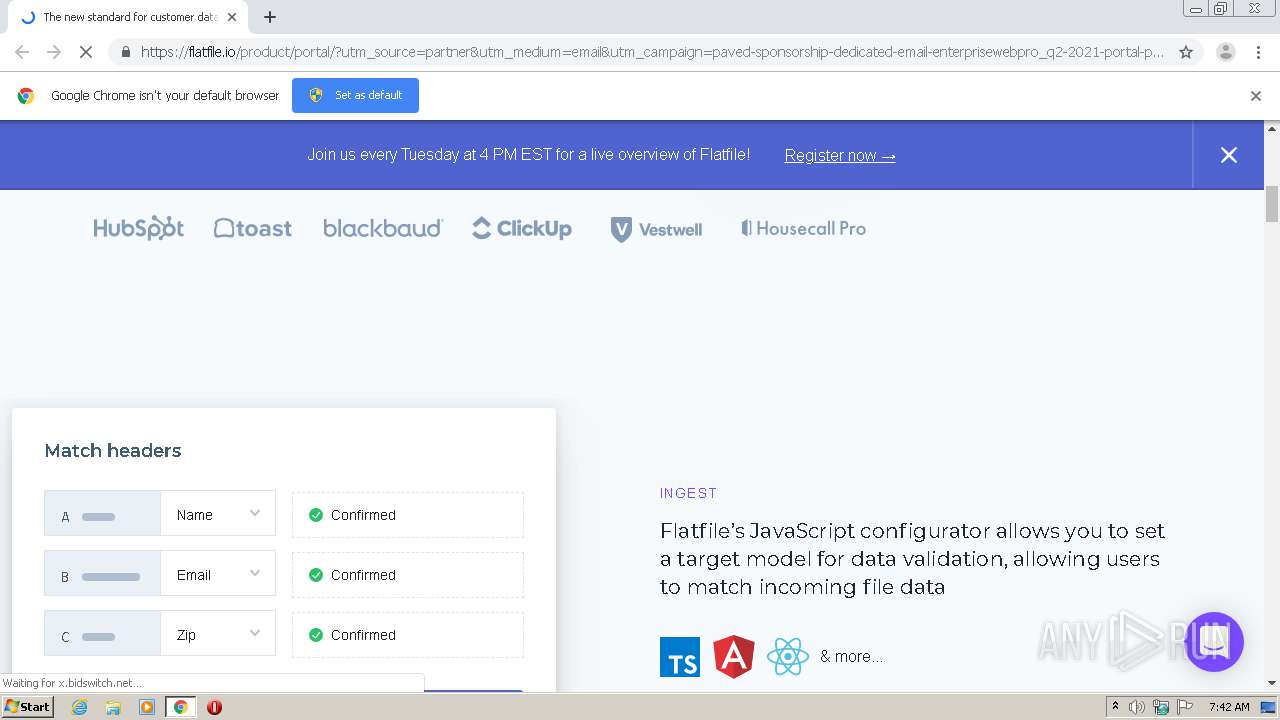Click the toast logo
Viewport: 1280px width, 720px height.
pos(253,229)
